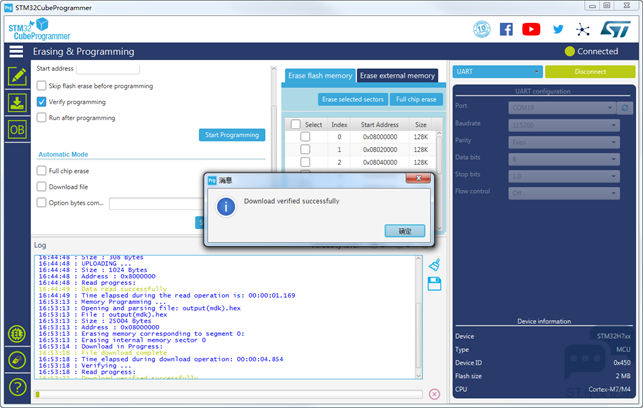Clear the log with the broom icon
The width and height of the screenshot is (643, 408).
[435, 264]
